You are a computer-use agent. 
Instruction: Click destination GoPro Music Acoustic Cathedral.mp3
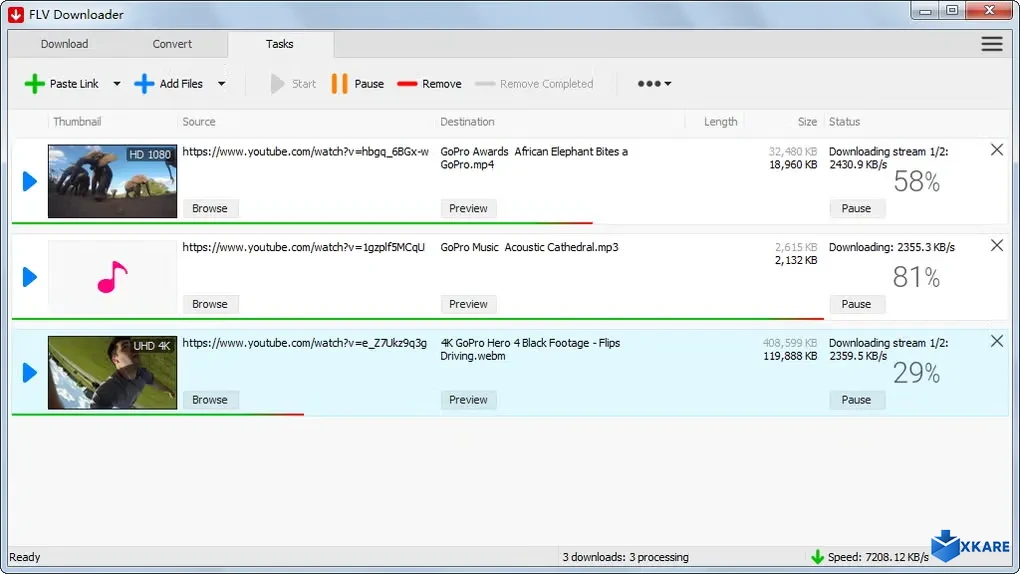click(x=530, y=247)
